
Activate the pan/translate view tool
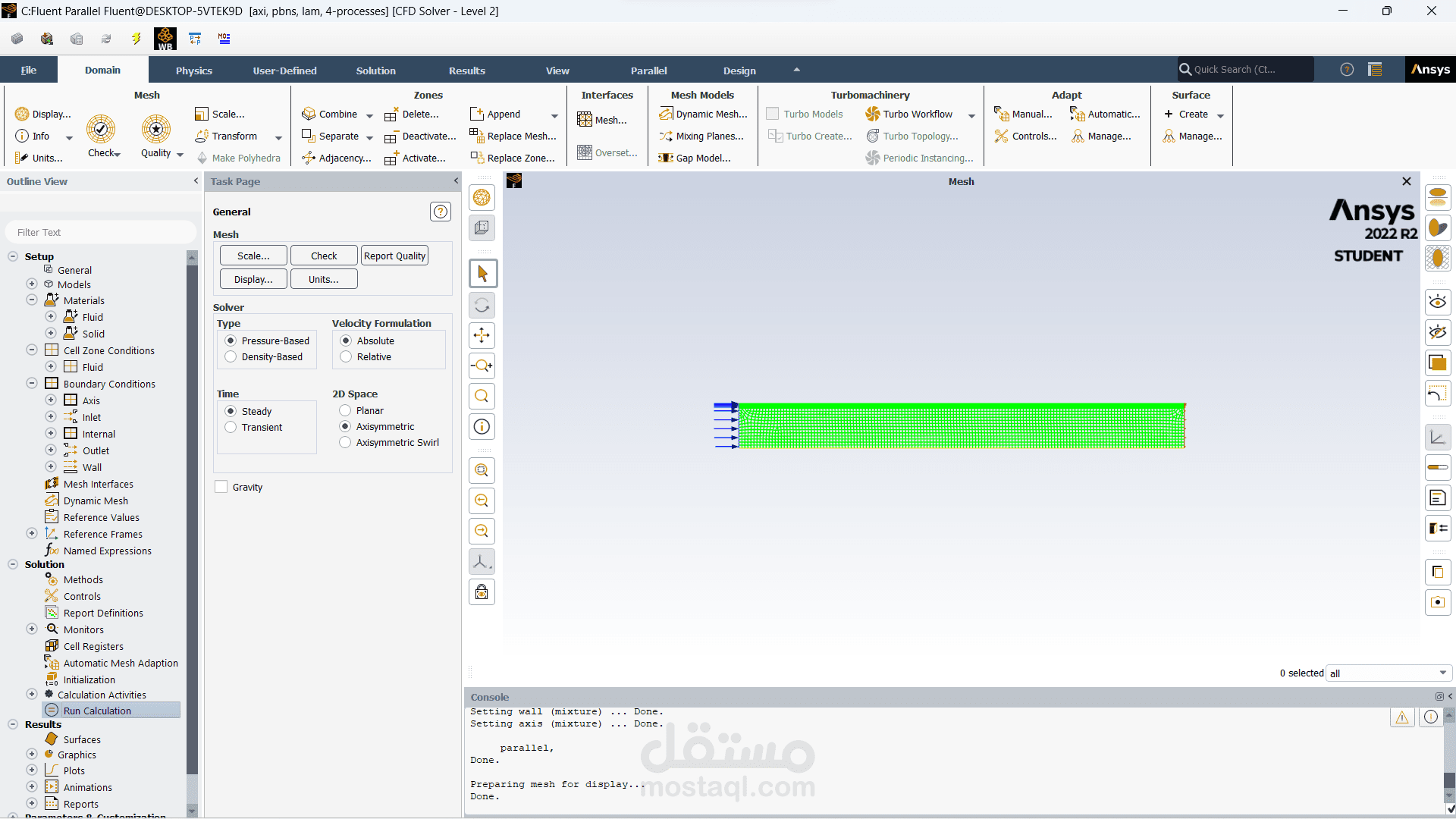coord(482,335)
